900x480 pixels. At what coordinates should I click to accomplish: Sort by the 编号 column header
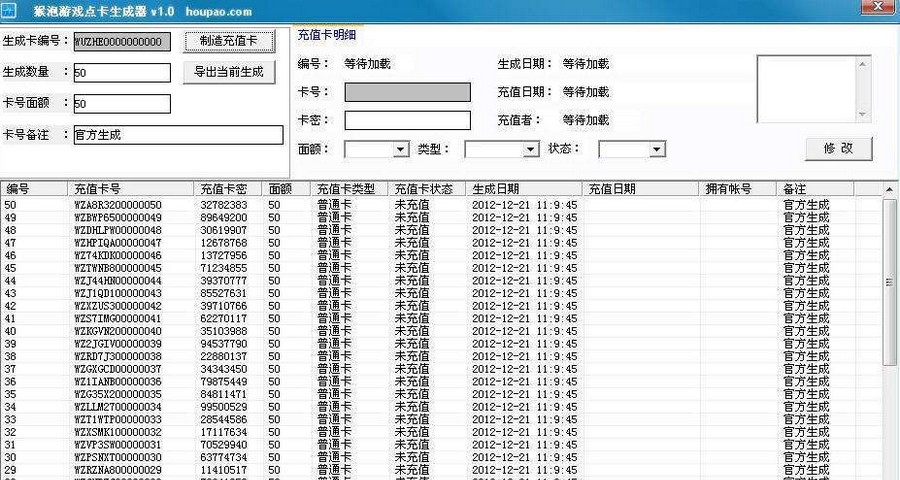pyautogui.click(x=34, y=189)
